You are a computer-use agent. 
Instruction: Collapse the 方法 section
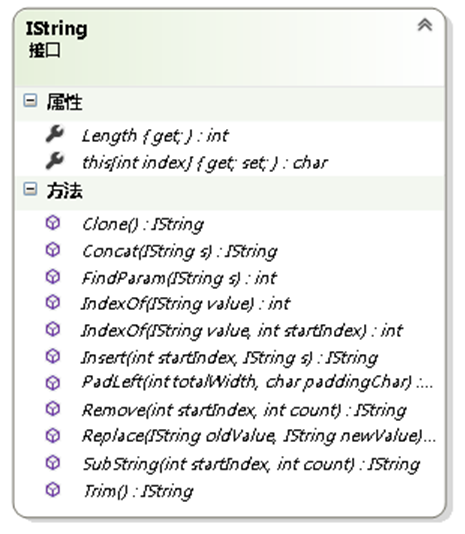tap(30, 189)
